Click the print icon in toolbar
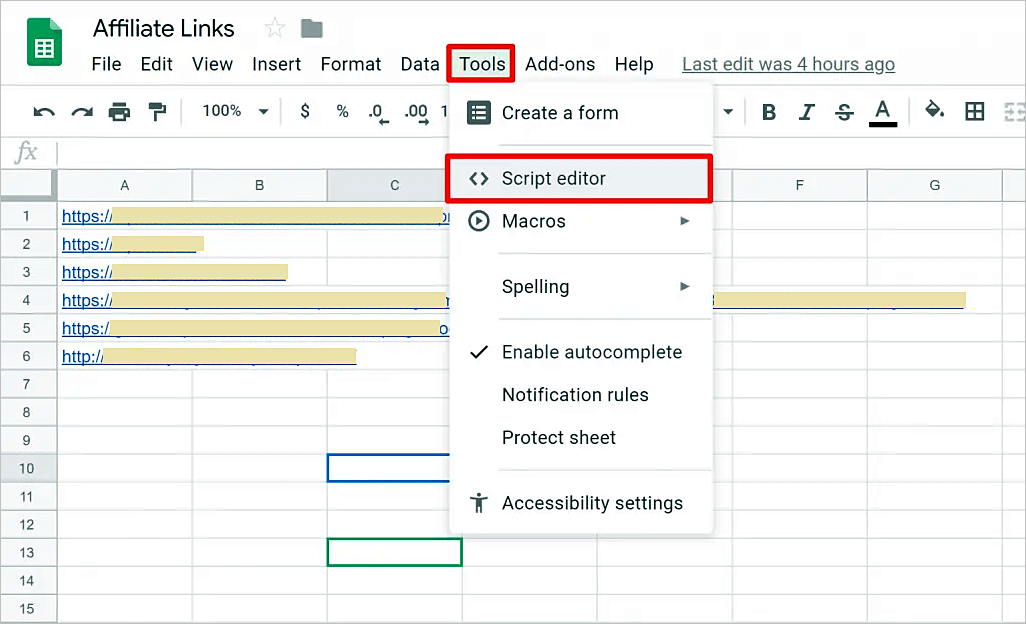Viewport: 1026px width, 624px height. point(119,112)
